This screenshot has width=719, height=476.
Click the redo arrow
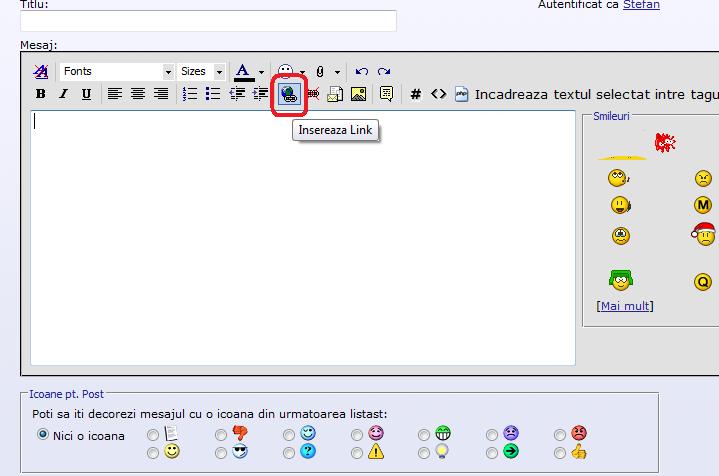[384, 72]
